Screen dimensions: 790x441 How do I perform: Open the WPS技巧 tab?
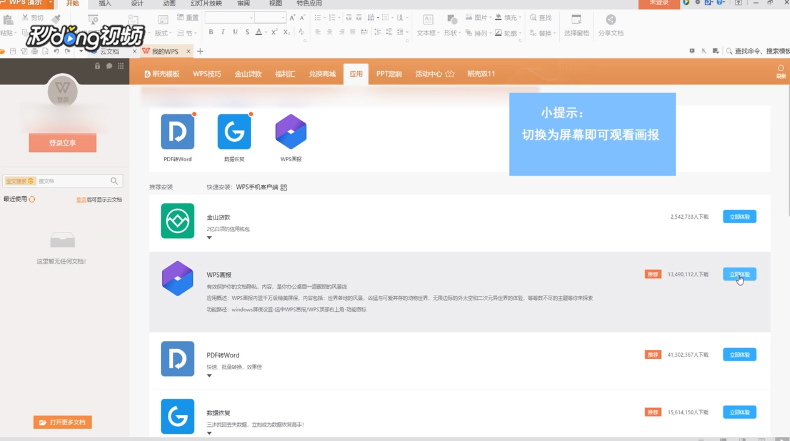[x=207, y=74]
